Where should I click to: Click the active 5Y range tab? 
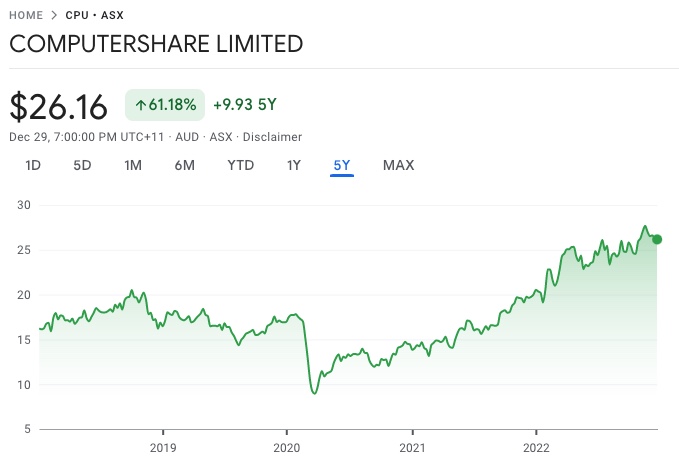342,165
